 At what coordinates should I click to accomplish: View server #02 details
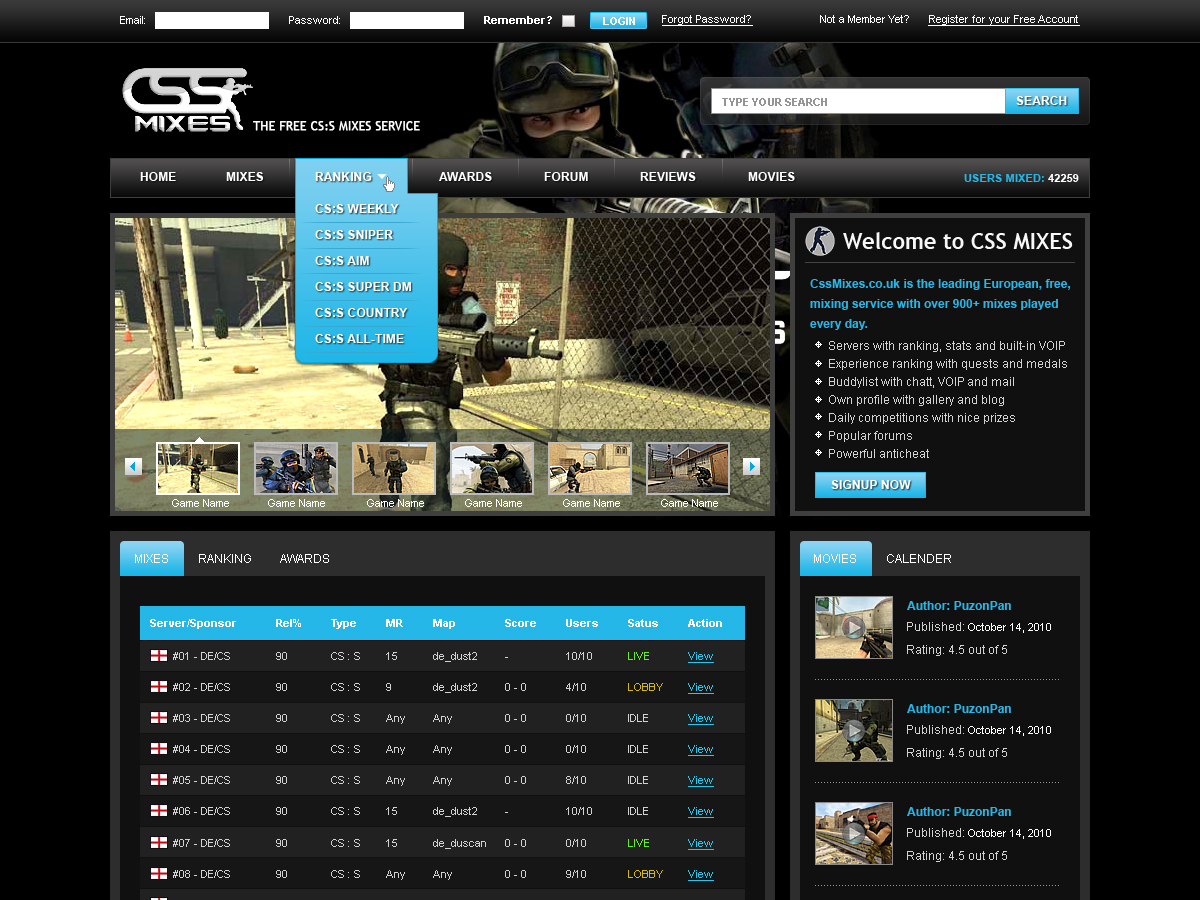pos(700,687)
